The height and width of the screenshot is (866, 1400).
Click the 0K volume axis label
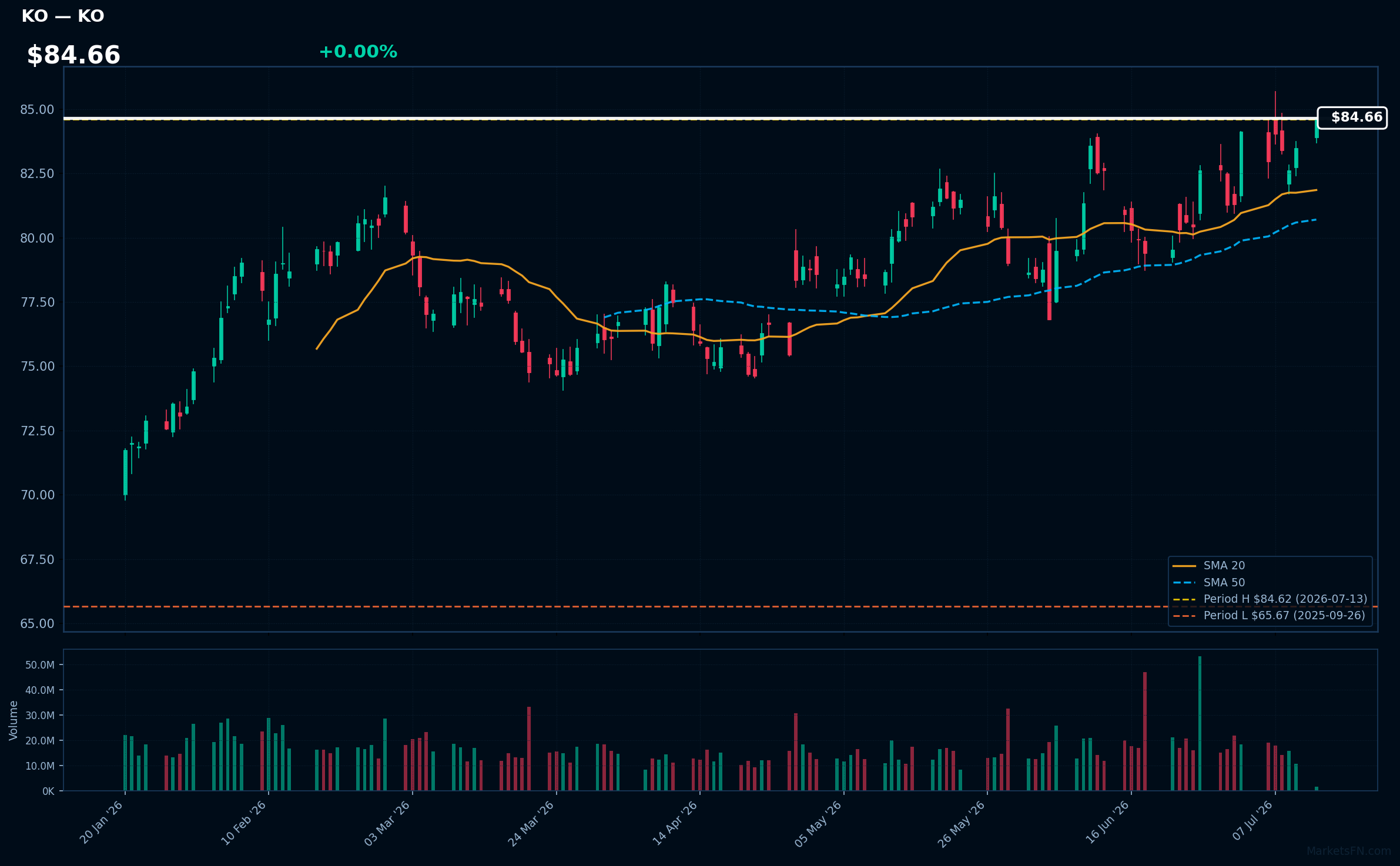(x=48, y=791)
